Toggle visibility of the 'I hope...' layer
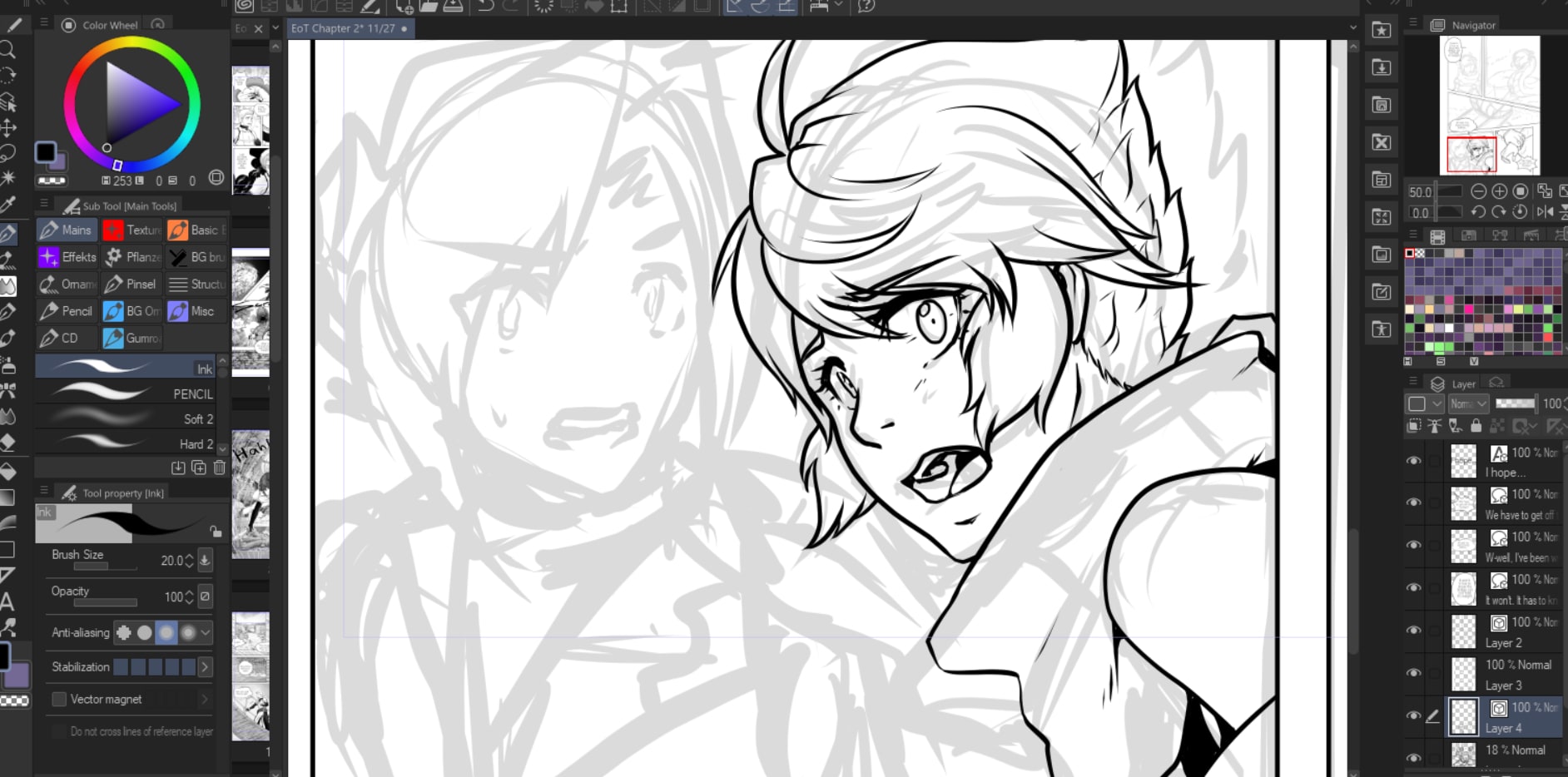This screenshot has height=777, width=1568. [x=1413, y=461]
